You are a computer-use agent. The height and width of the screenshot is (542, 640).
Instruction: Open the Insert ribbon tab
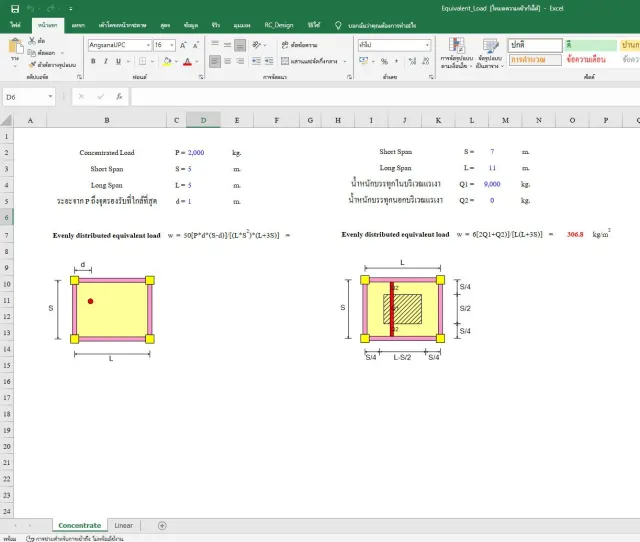[78, 25]
